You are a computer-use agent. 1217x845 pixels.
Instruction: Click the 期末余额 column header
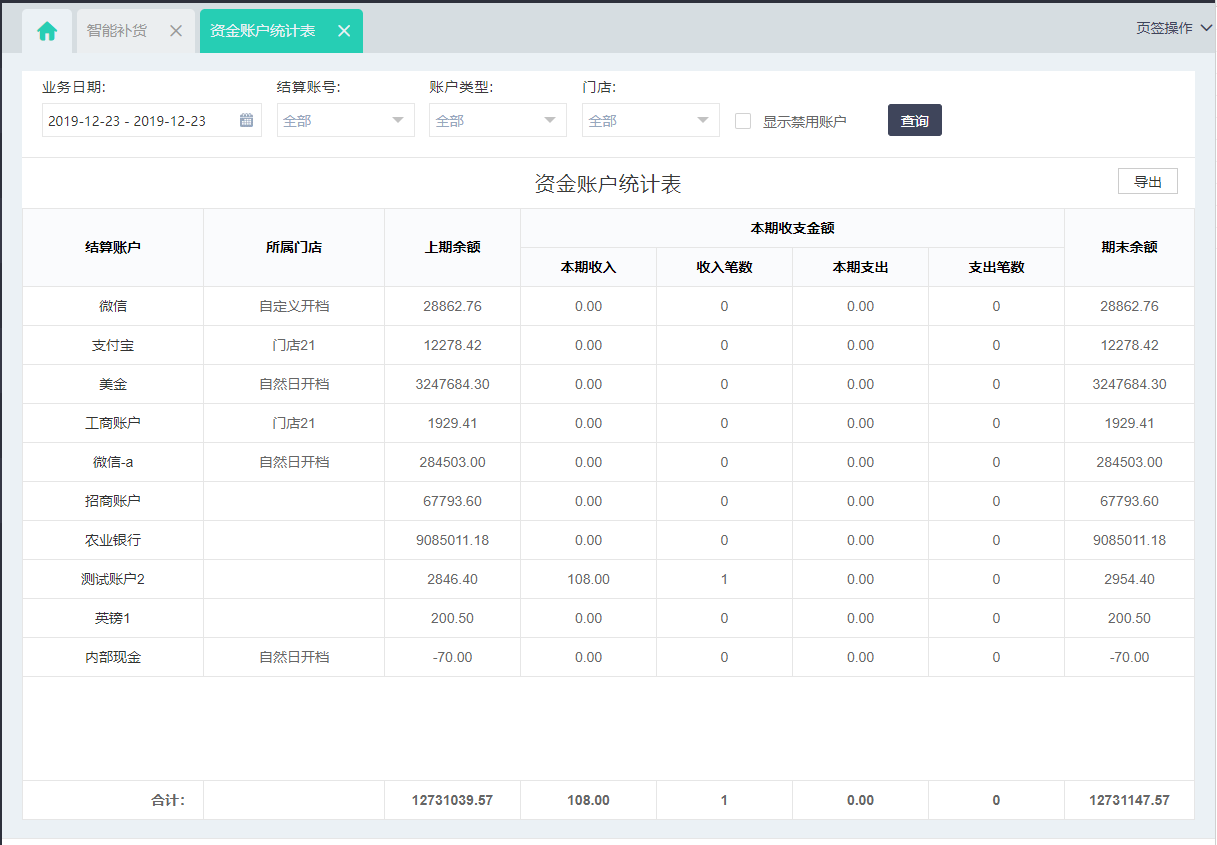click(1130, 247)
